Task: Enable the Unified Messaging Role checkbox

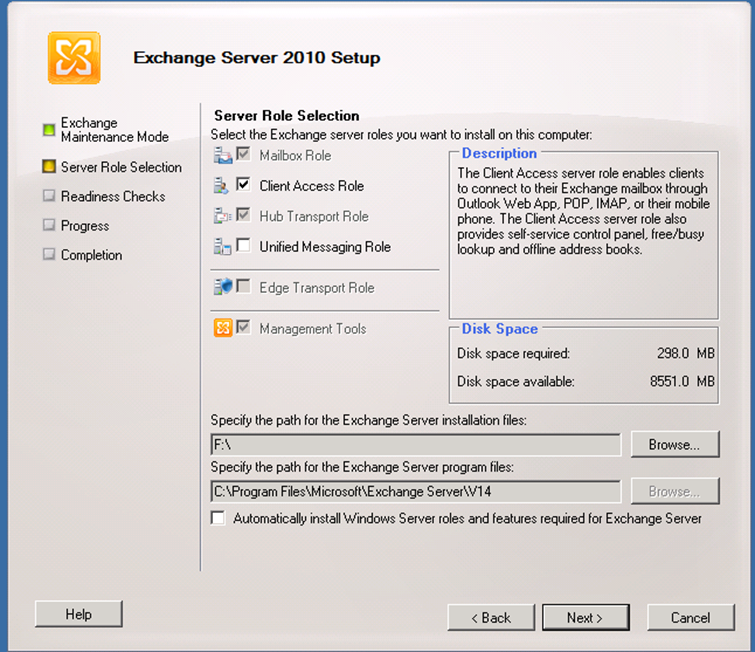Action: tap(244, 245)
